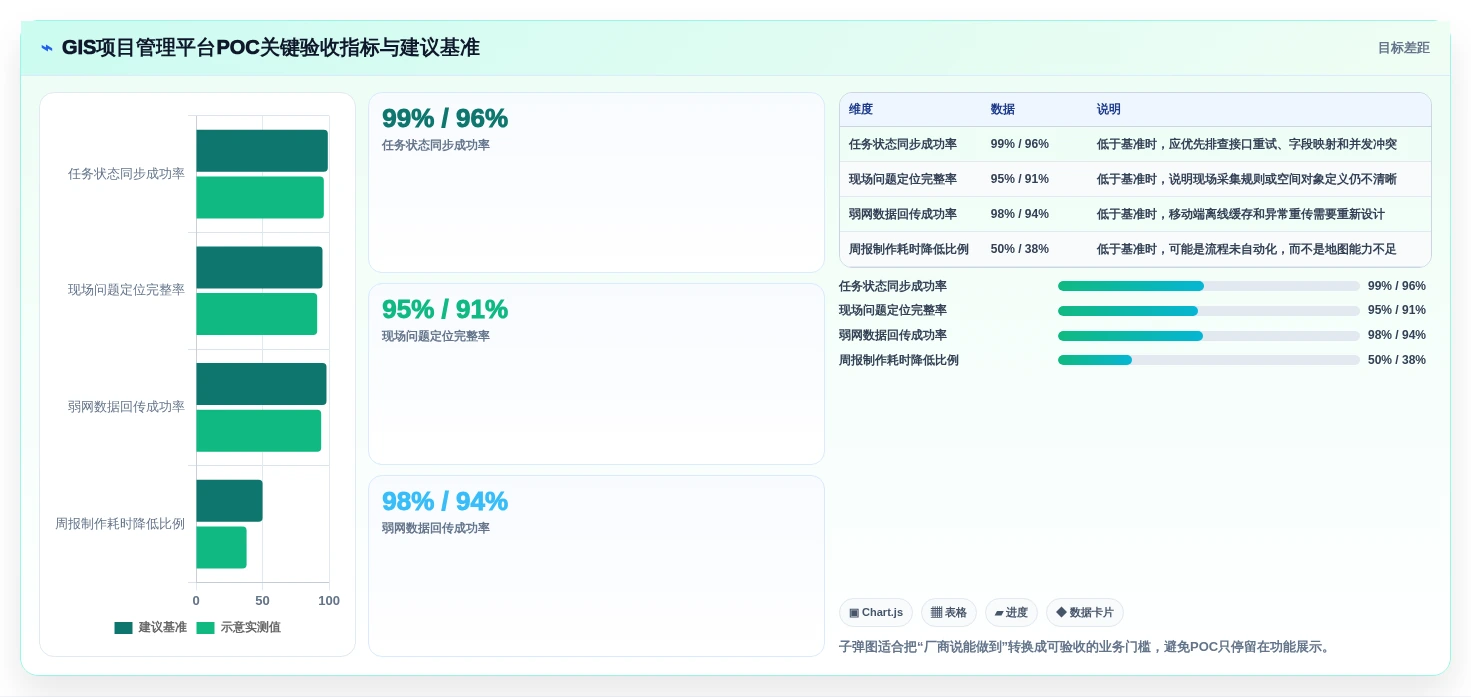Open the 99% / 96% data card
This screenshot has height=697, width=1471.
(x=596, y=183)
